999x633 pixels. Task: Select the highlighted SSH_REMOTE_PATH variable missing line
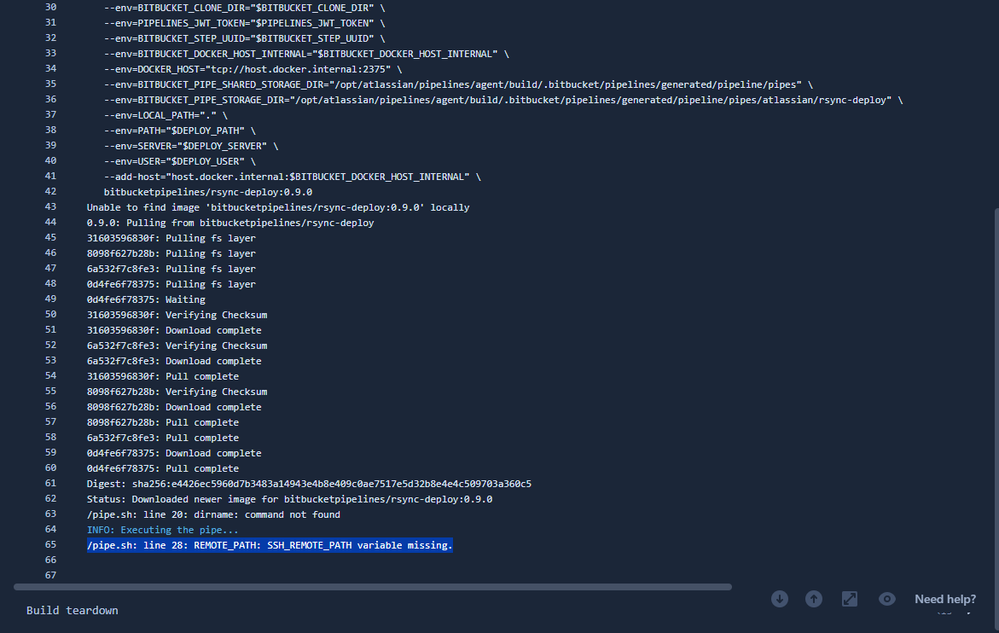point(270,545)
